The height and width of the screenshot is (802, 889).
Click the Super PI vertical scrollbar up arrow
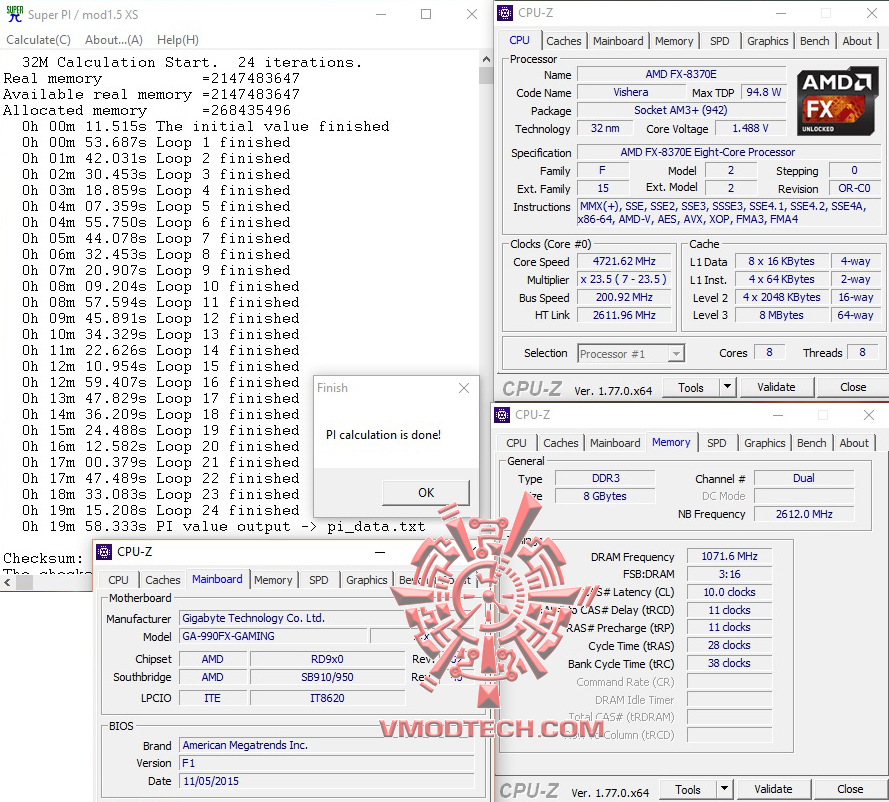pos(486,59)
